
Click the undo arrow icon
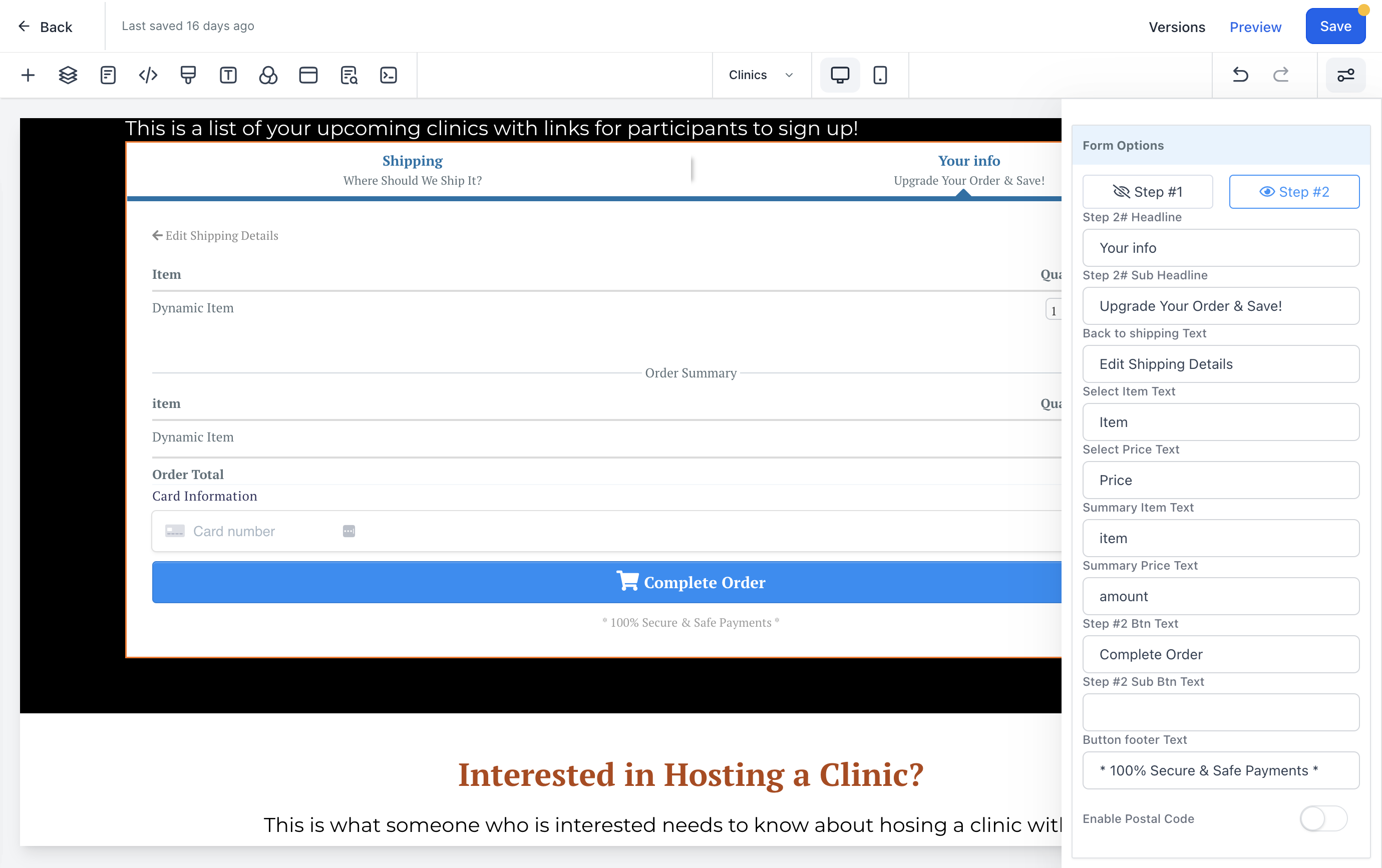click(1240, 75)
